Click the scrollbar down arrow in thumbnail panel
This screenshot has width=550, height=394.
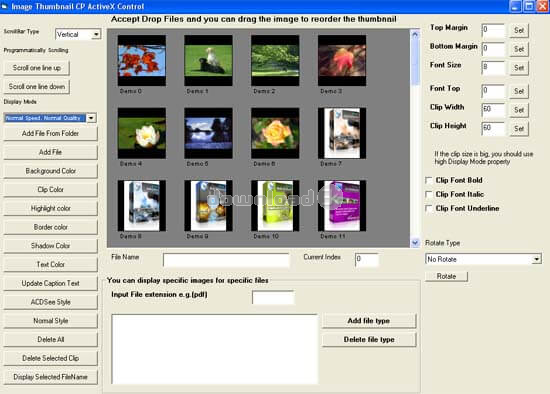tap(415, 242)
